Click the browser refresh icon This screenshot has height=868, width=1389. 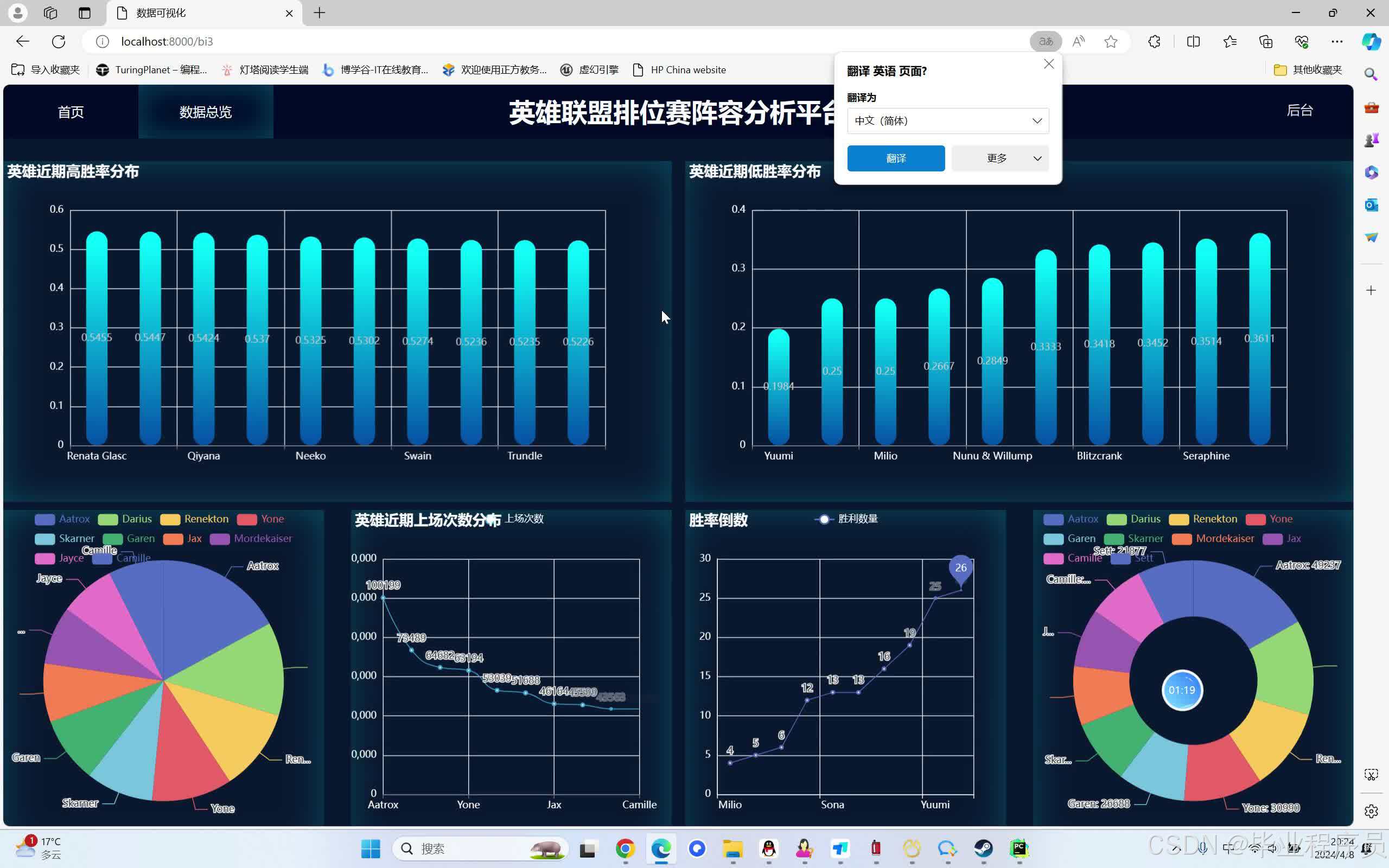point(59,41)
